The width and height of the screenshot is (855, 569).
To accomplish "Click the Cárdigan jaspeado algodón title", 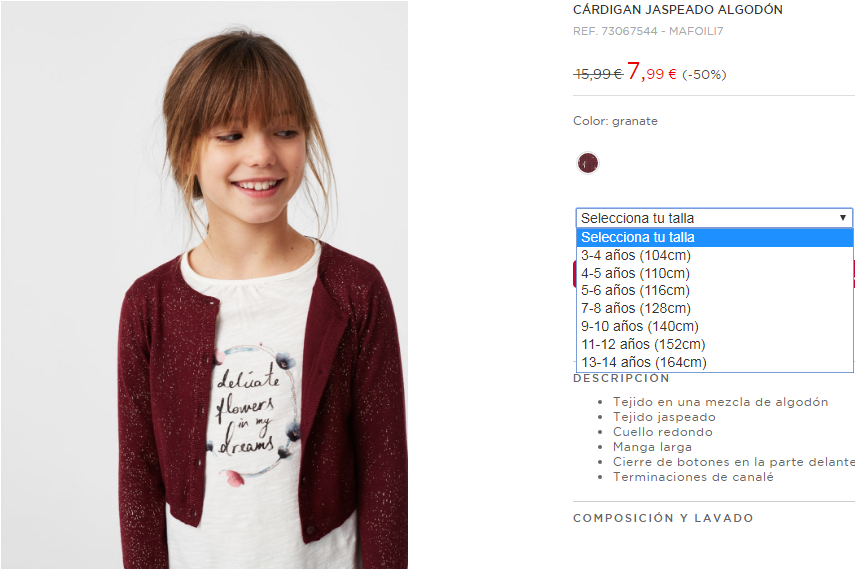I will [678, 10].
